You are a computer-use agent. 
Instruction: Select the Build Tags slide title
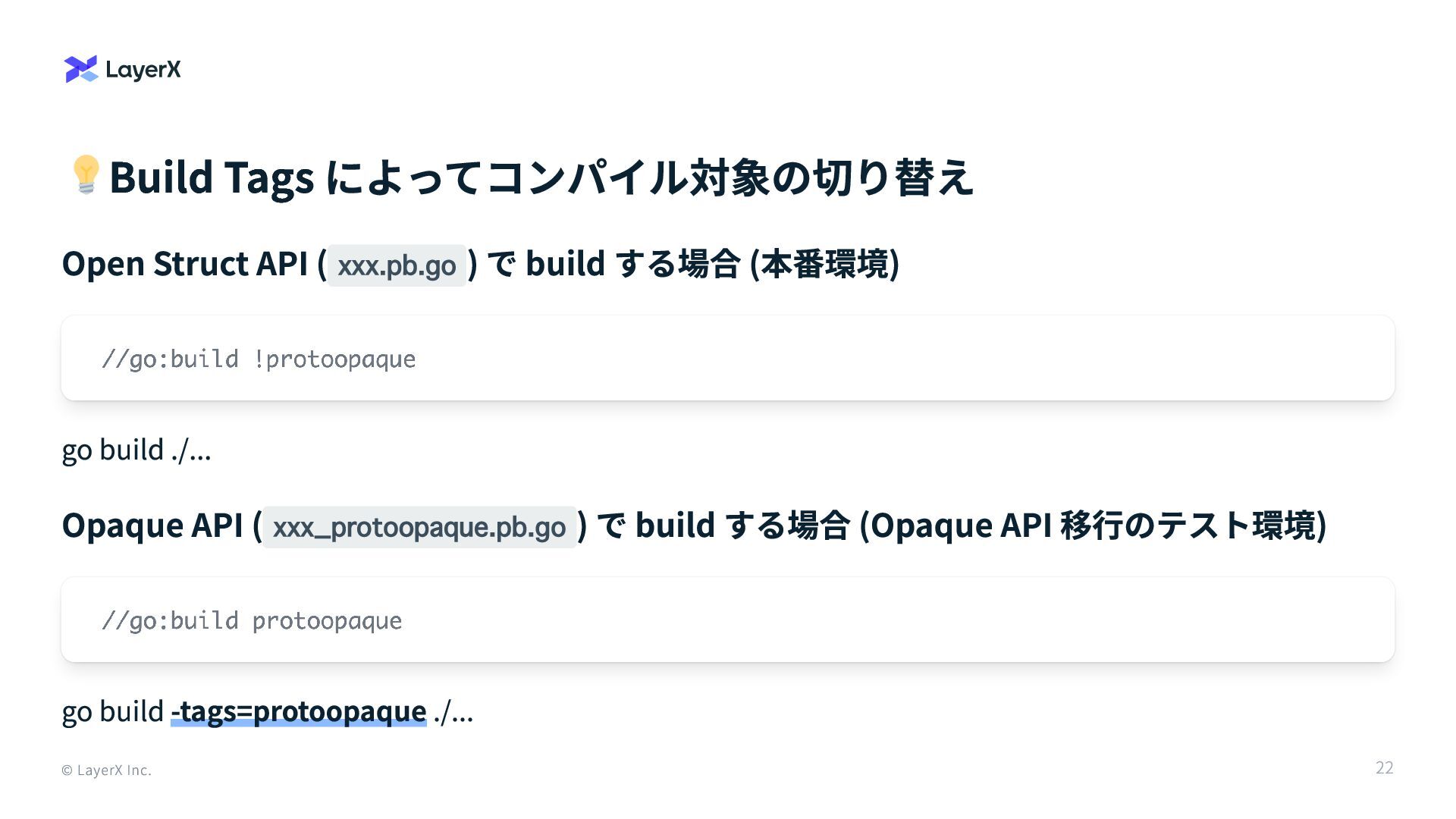[541, 177]
